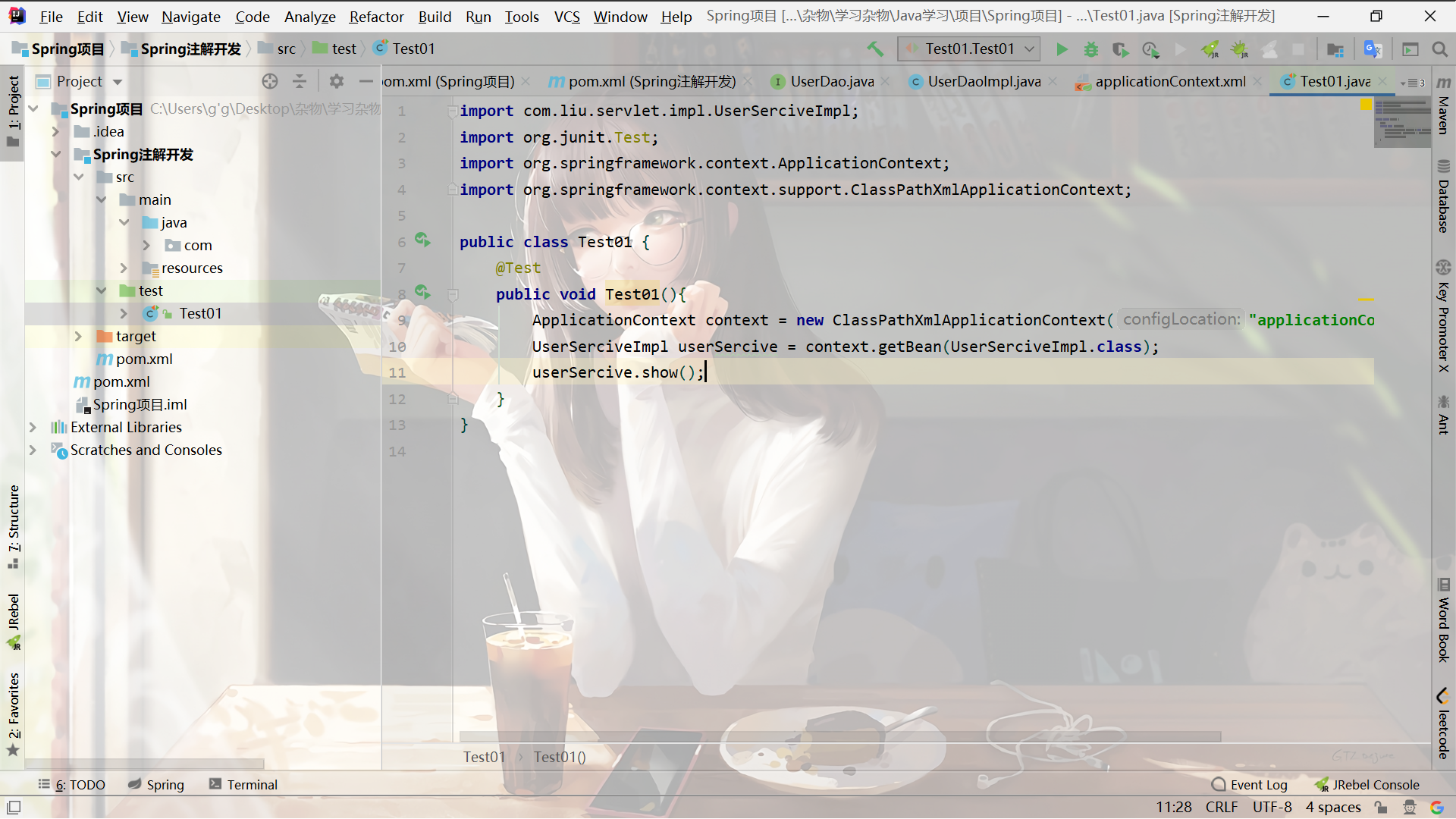Open the Google Translate toolbar icon
Viewport: 1456px width, 819px height.
pyautogui.click(x=1373, y=49)
